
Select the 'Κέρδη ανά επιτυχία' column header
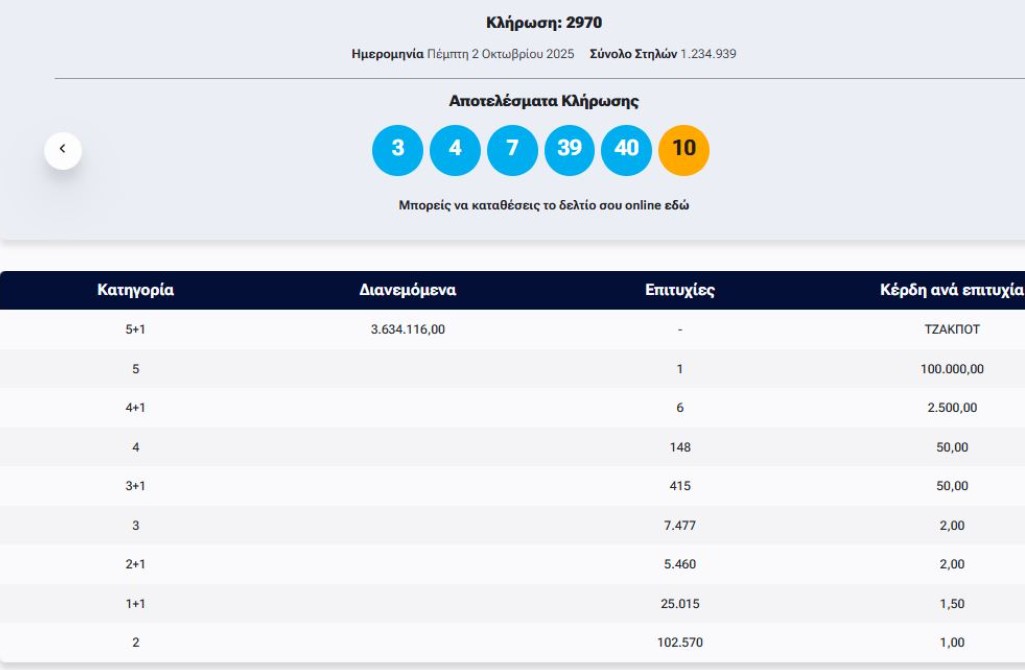[x=951, y=291]
